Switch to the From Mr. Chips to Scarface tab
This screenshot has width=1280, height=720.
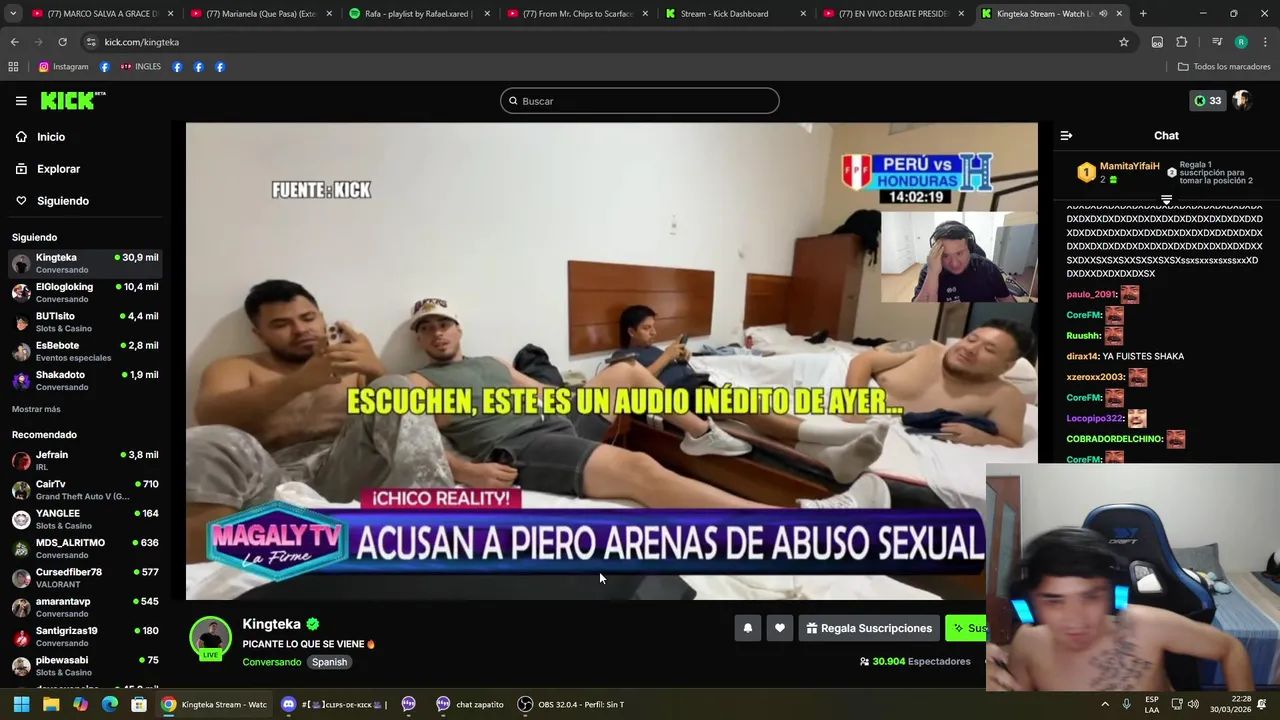coord(577,14)
